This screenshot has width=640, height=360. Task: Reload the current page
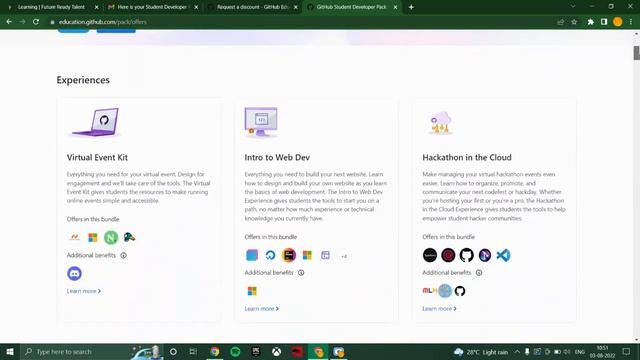36,22
